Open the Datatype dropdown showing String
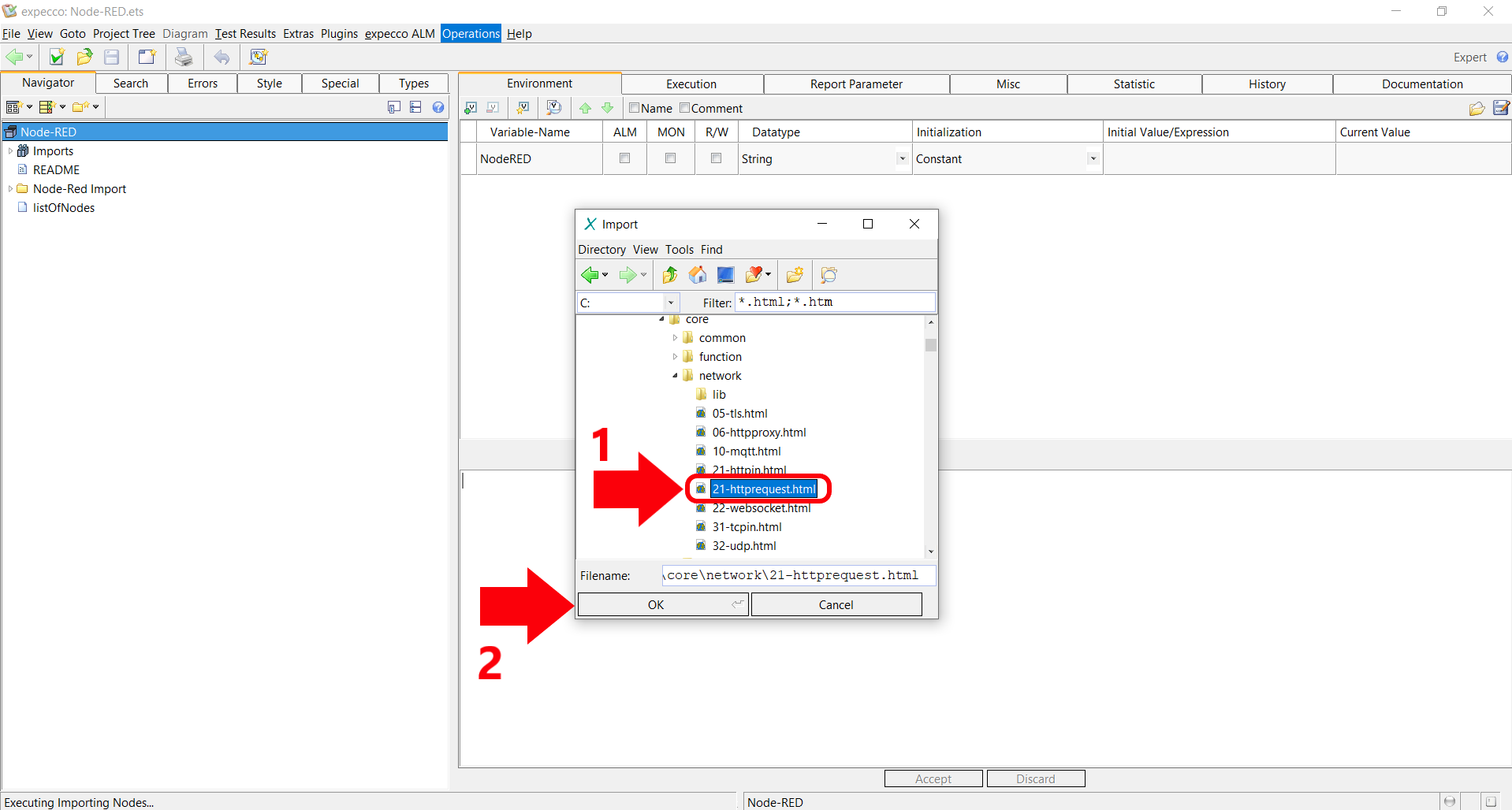The image size is (1512, 810). pos(902,158)
